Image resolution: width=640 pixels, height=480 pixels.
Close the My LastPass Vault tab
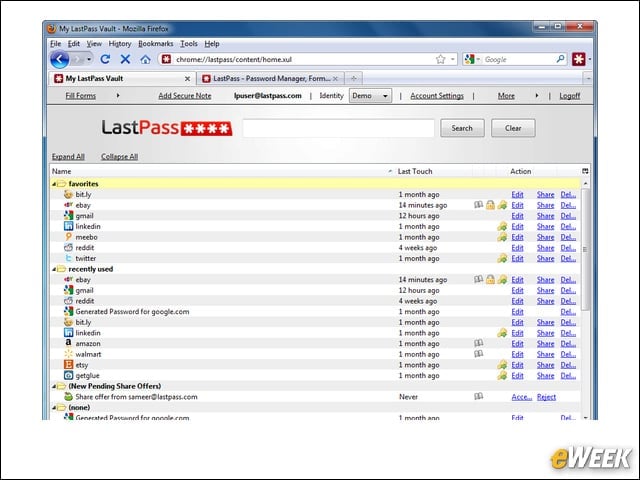187,79
